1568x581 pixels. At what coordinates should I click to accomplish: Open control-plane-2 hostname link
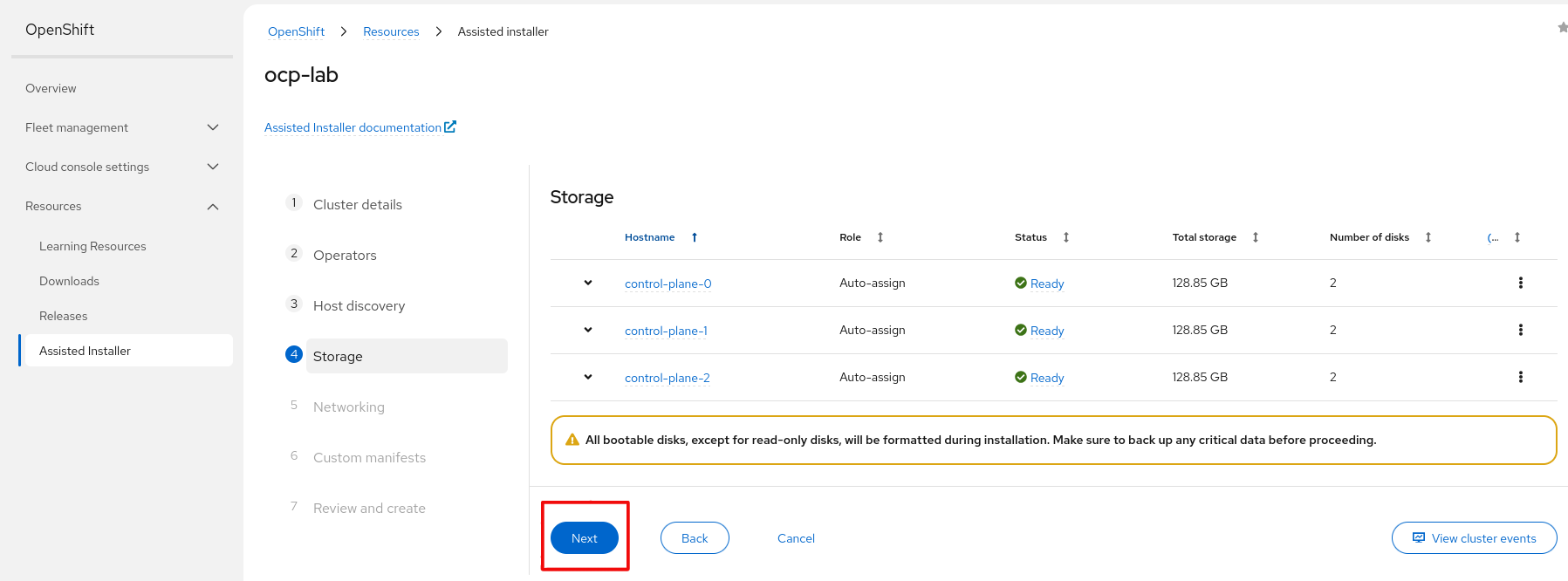coord(667,378)
